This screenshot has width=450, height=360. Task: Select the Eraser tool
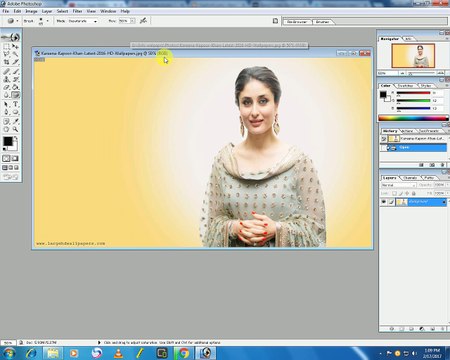(x=6, y=87)
